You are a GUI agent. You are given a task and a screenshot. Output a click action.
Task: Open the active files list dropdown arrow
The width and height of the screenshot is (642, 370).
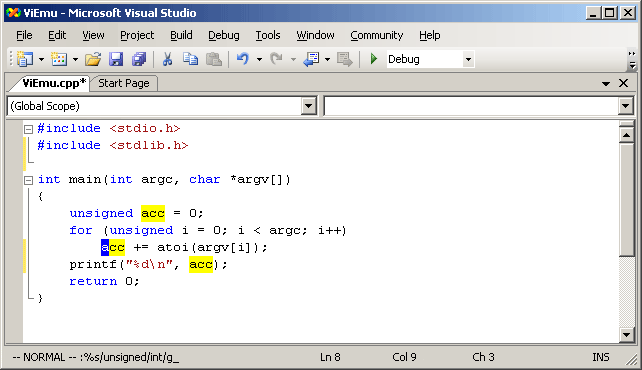click(x=606, y=83)
